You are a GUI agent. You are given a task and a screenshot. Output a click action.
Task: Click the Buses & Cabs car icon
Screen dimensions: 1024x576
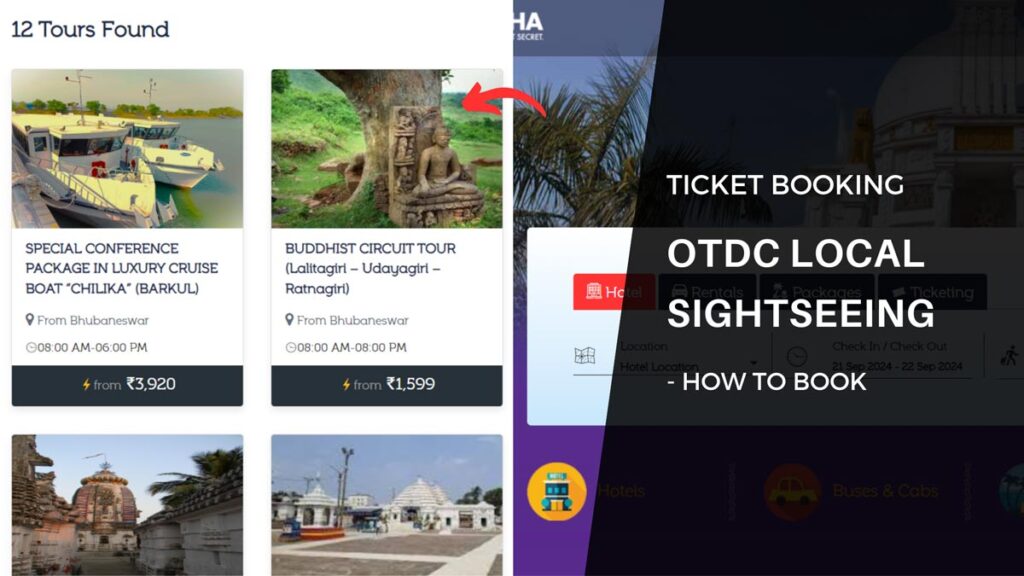[793, 492]
